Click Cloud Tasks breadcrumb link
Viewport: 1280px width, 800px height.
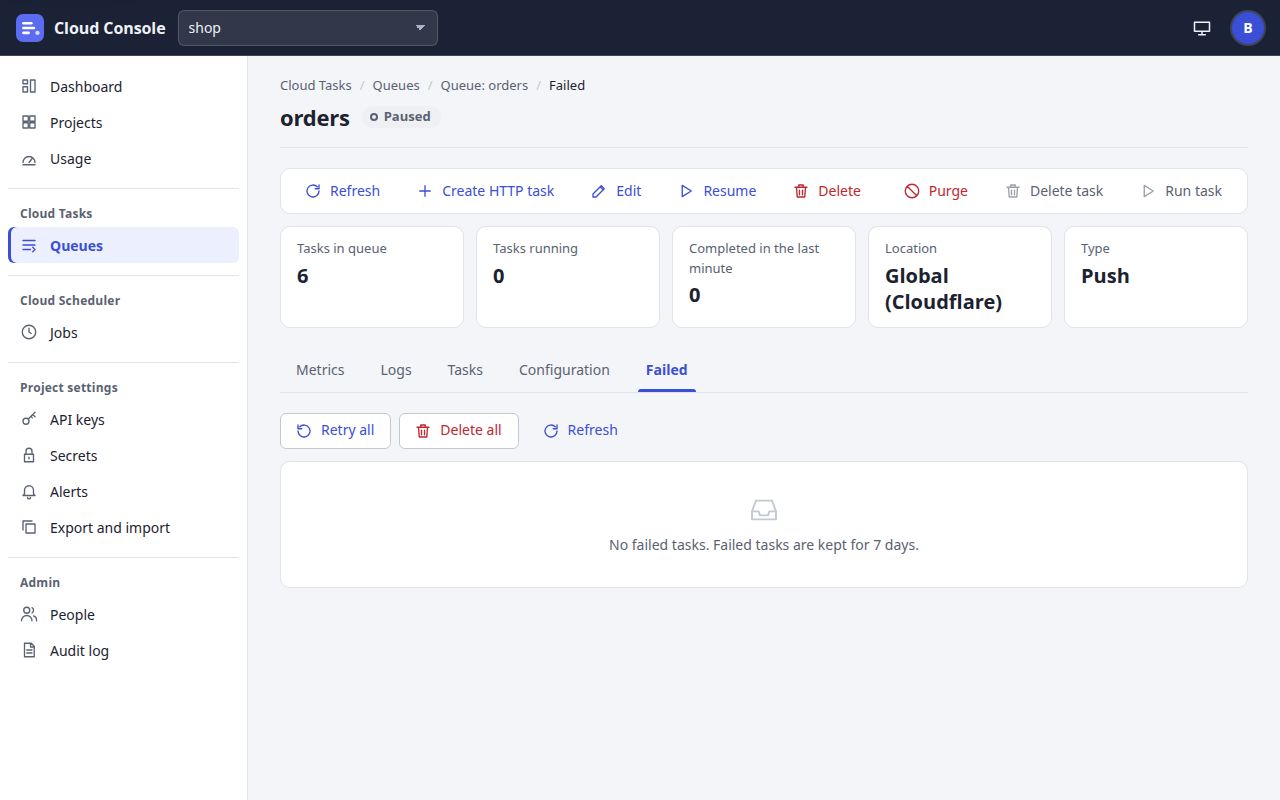pos(316,86)
